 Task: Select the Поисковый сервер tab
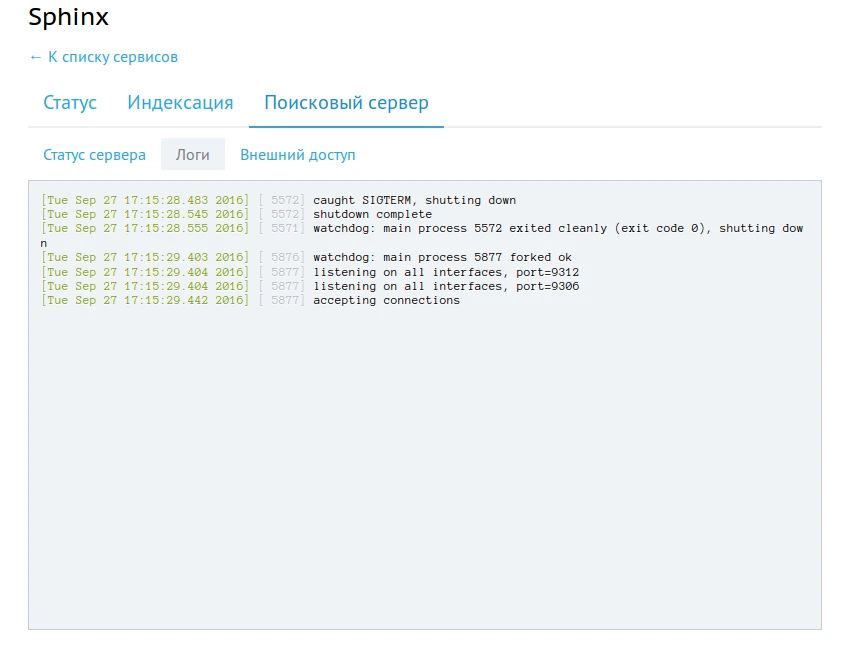(x=346, y=103)
